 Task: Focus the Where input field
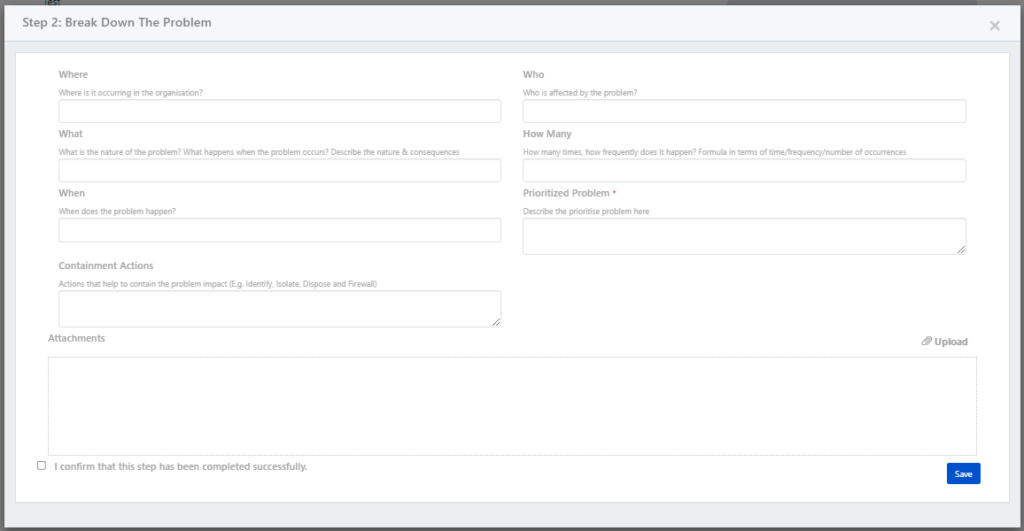[279, 111]
